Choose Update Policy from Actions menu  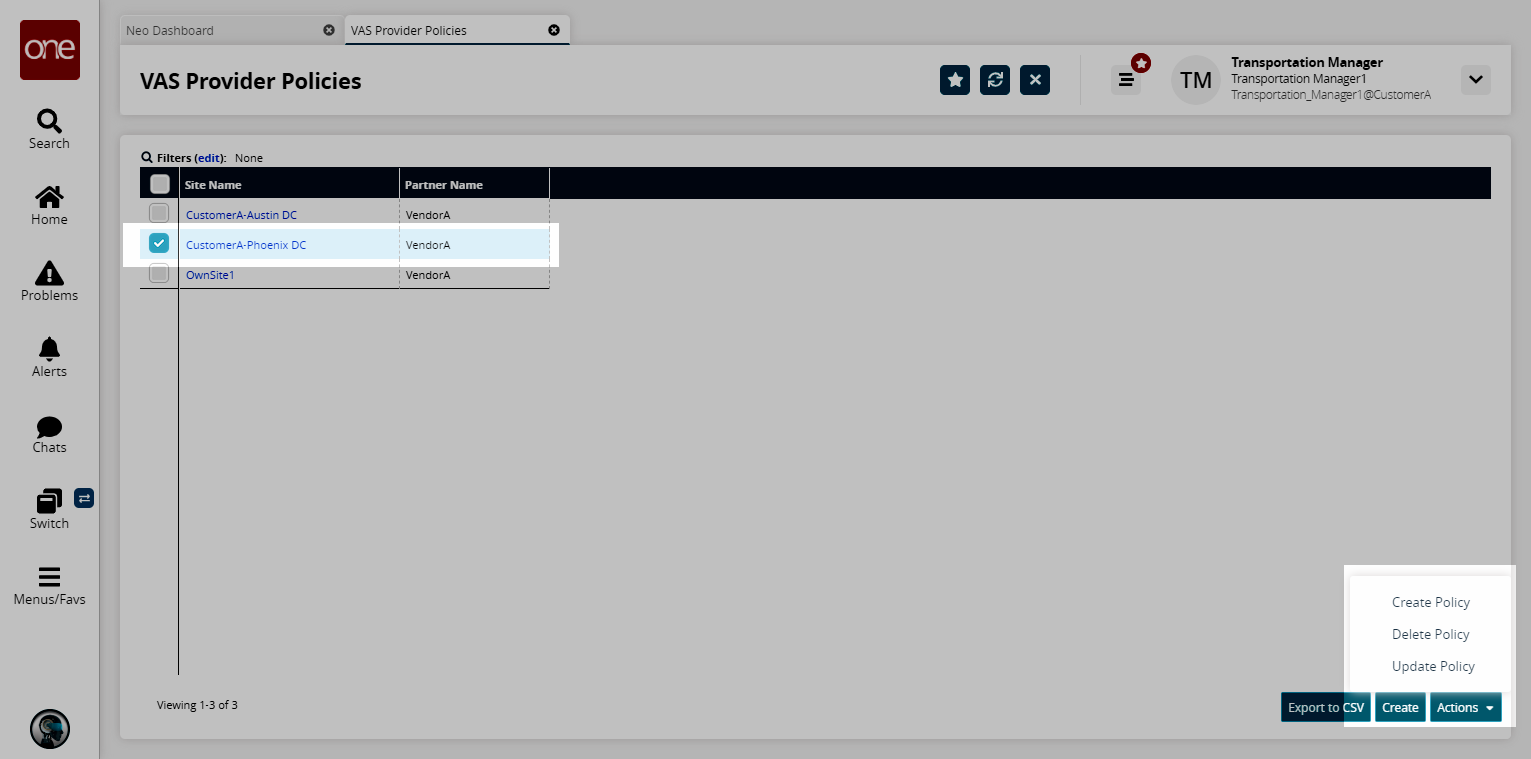1434,666
